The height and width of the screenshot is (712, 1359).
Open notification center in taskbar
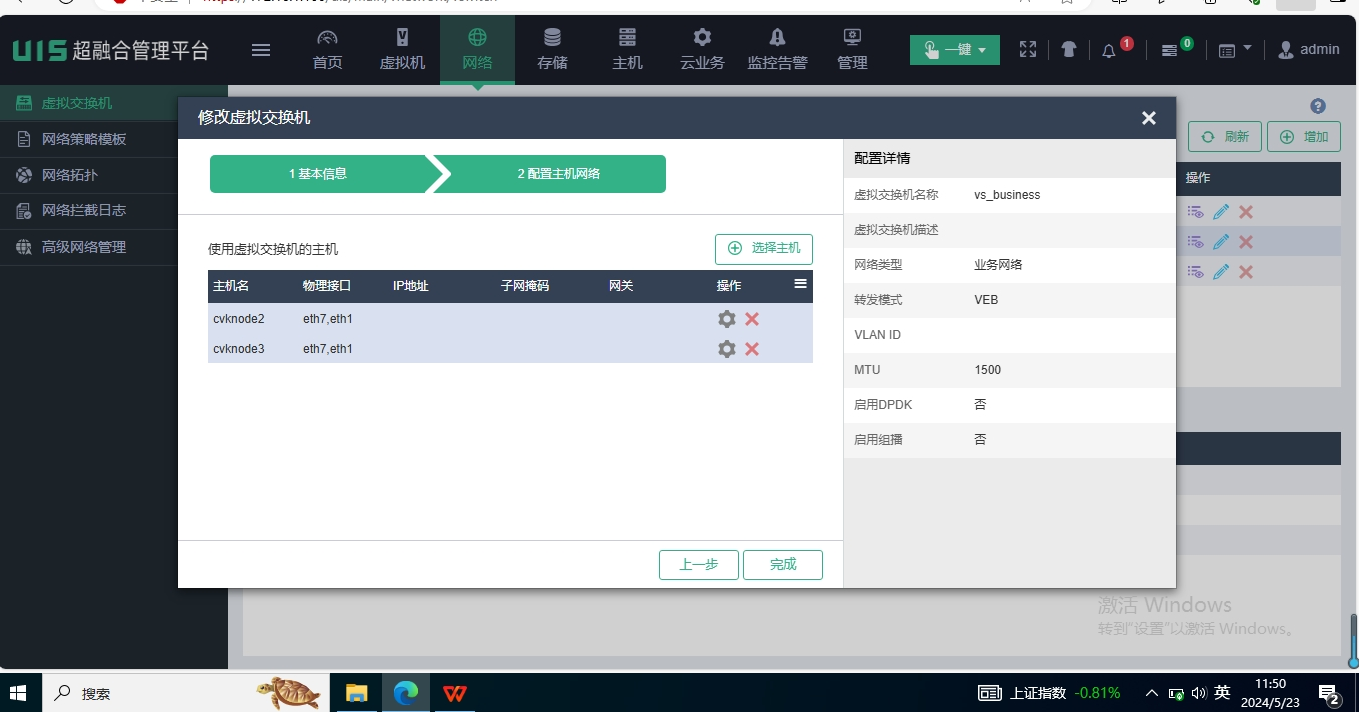tap(1329, 693)
